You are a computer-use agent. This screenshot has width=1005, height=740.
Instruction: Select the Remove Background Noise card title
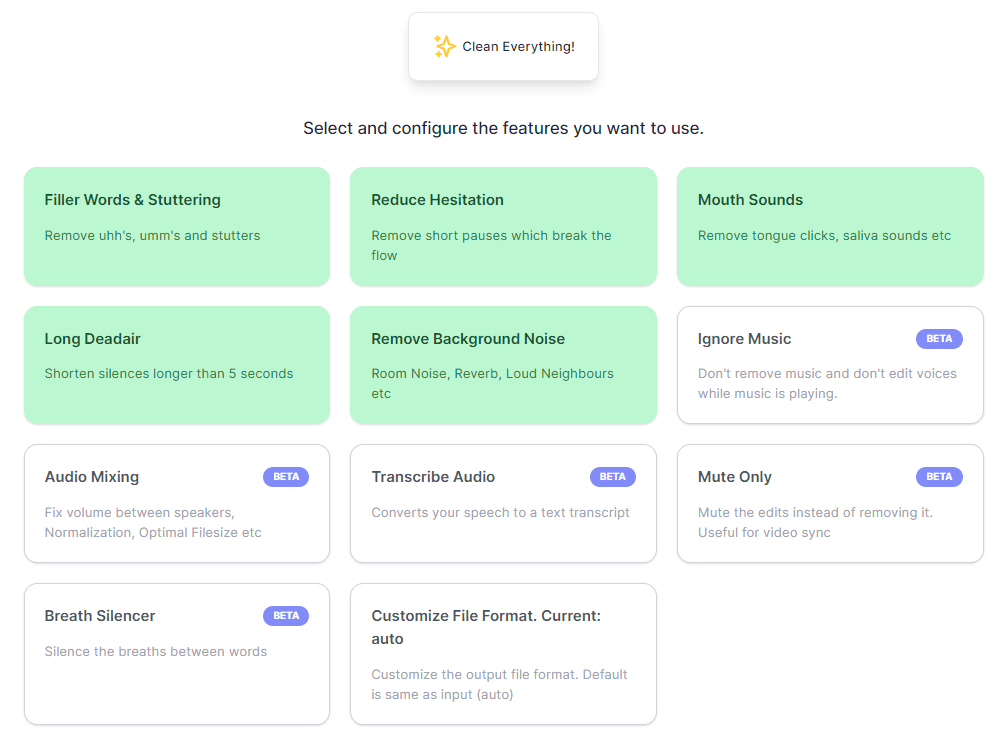click(467, 339)
